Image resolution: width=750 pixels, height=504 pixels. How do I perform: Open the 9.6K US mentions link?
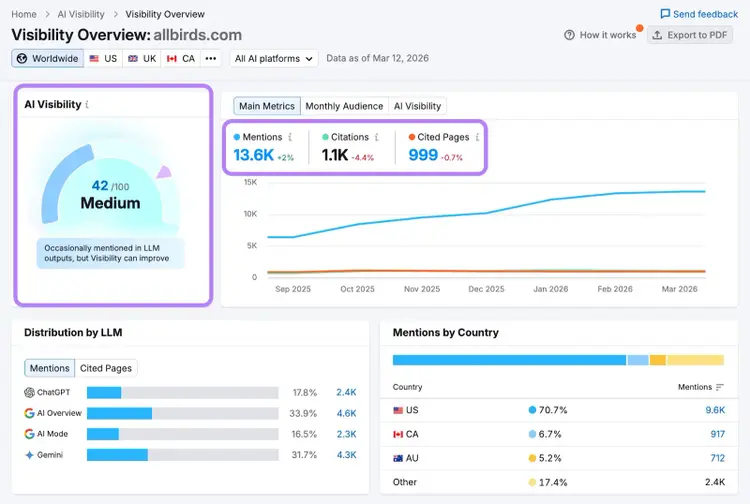[715, 410]
